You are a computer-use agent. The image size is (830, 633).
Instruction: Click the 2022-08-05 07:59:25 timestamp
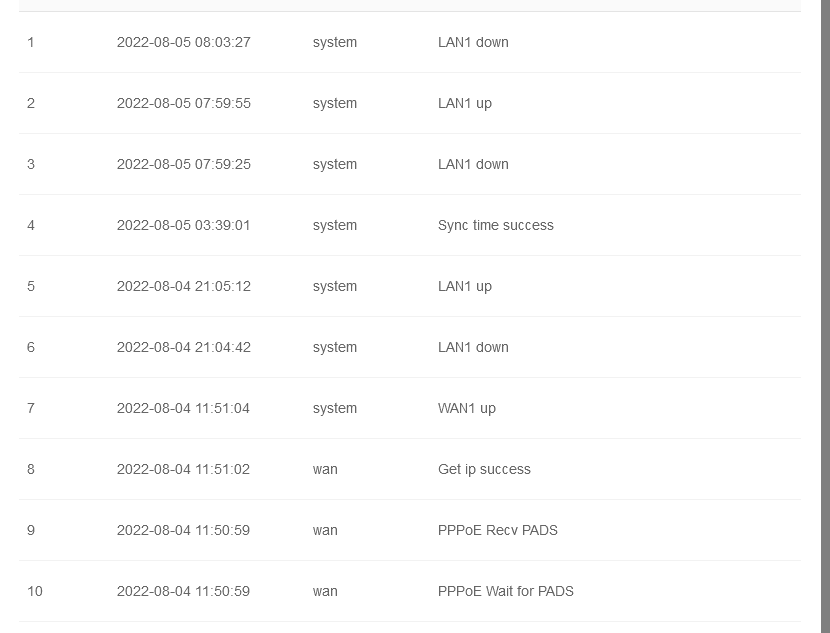click(183, 164)
